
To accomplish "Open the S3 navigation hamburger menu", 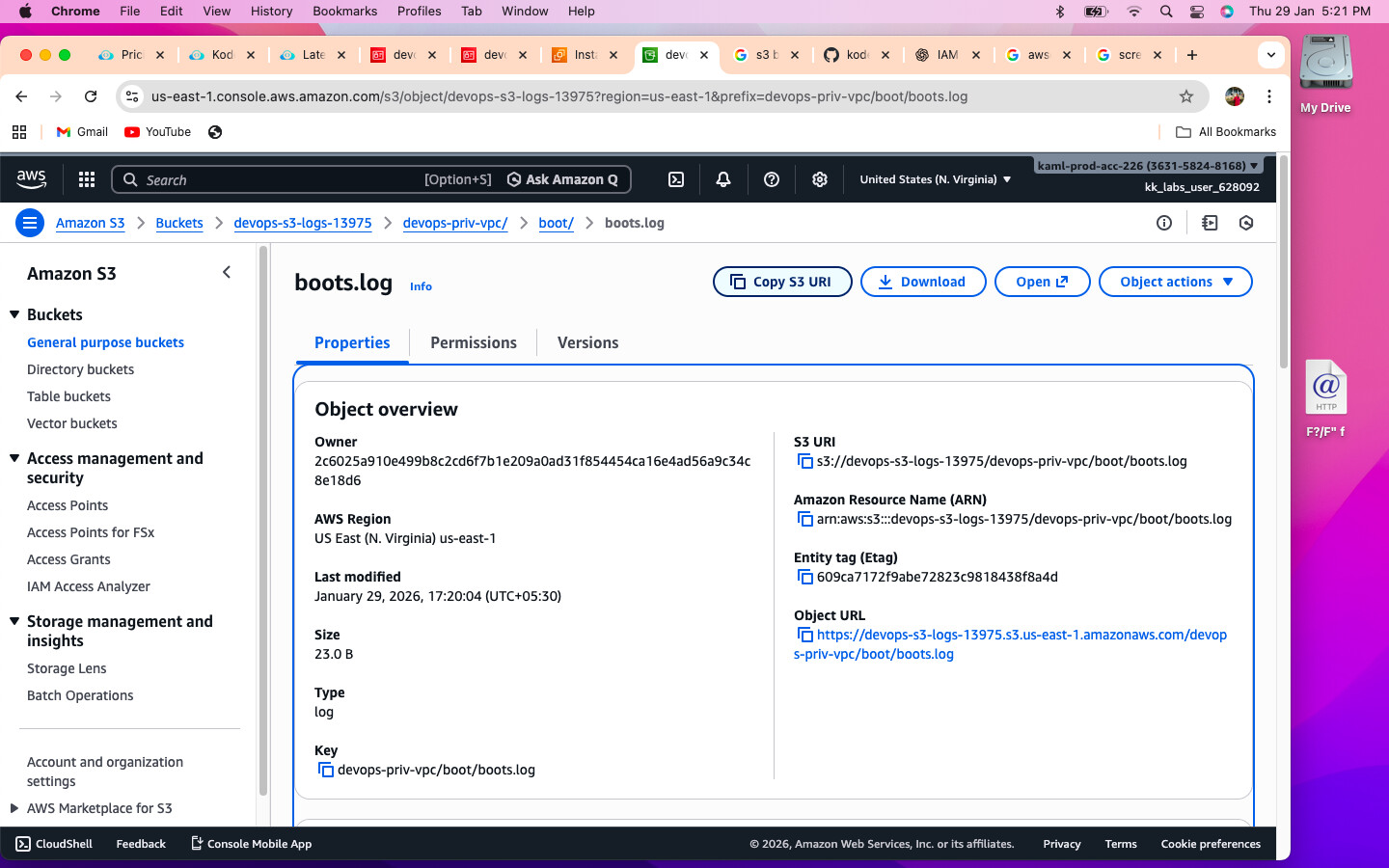I will (x=30, y=223).
